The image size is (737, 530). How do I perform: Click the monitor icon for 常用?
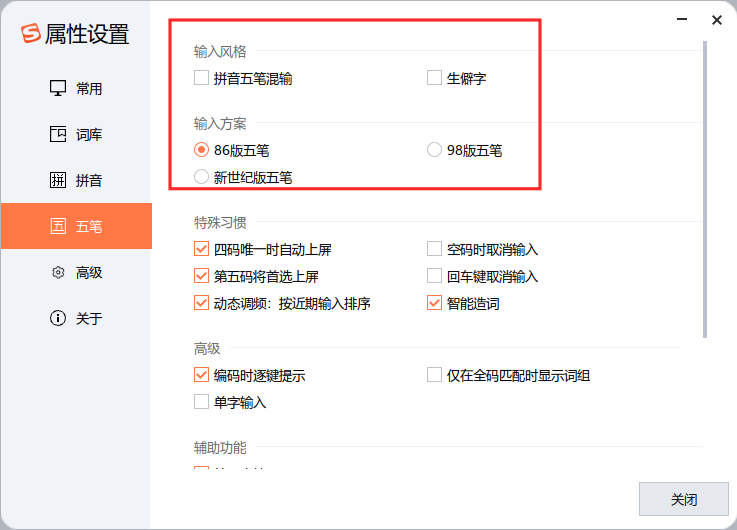tap(58, 88)
